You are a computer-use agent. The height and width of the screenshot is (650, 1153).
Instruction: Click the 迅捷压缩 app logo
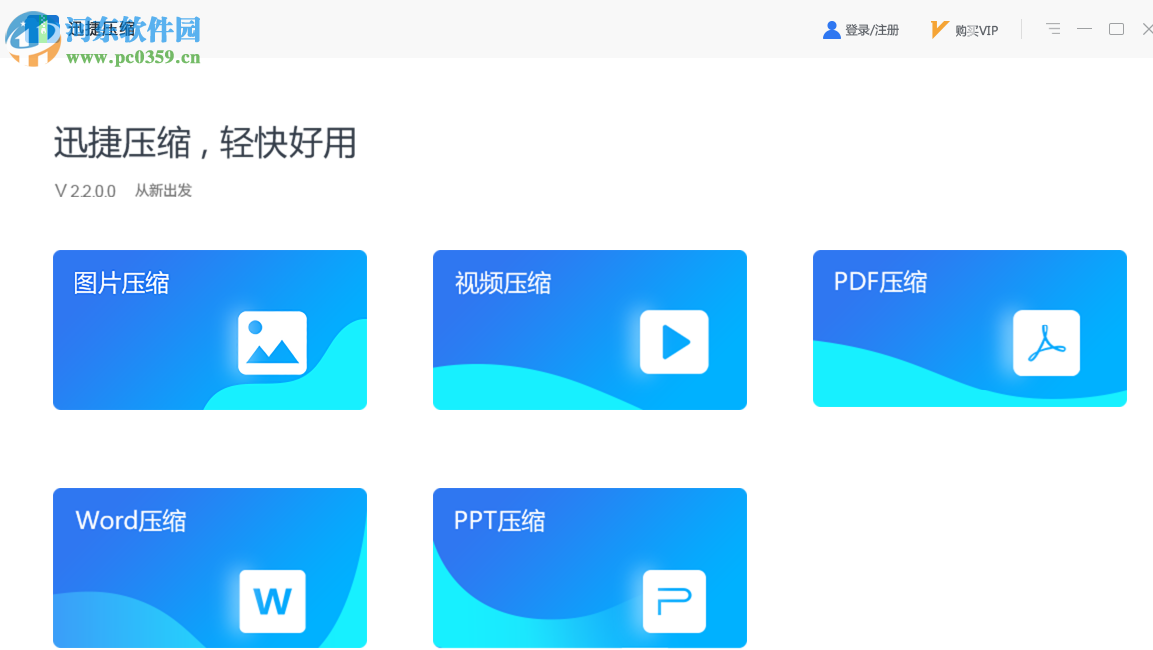pos(41,29)
